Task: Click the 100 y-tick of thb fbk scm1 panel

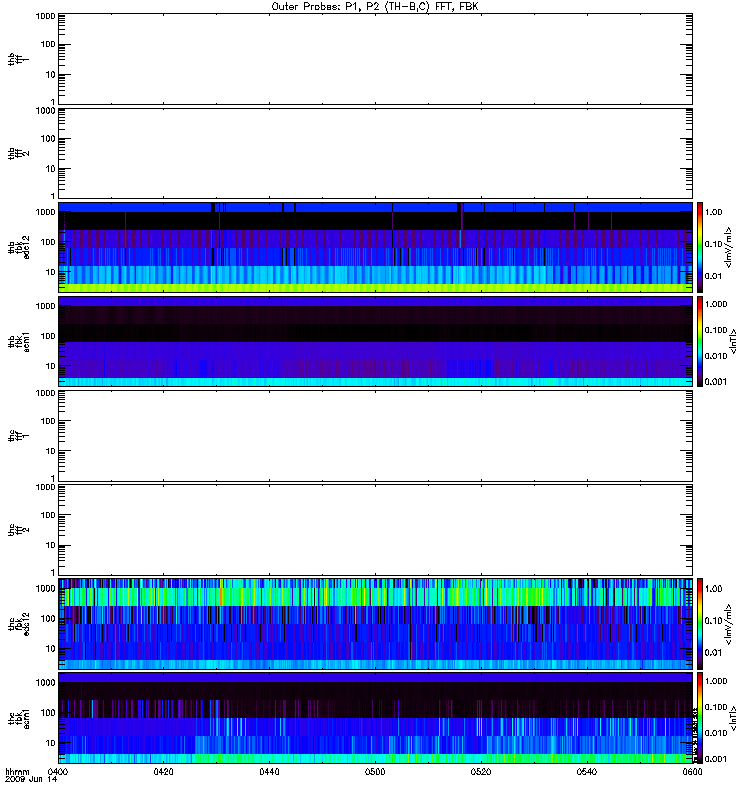Action: point(48,336)
